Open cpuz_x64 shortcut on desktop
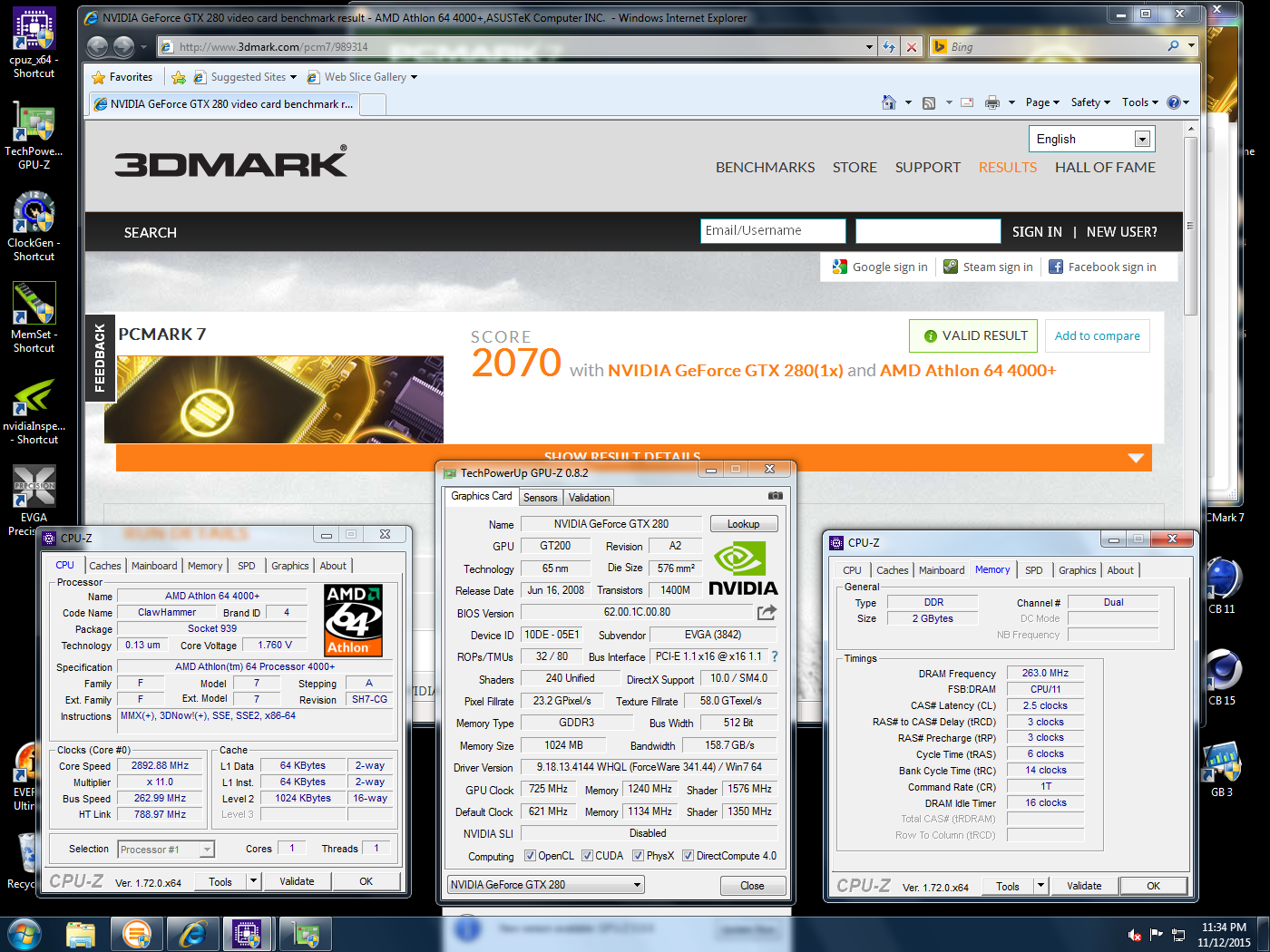Image resolution: width=1270 pixels, height=952 pixels. 34,43
